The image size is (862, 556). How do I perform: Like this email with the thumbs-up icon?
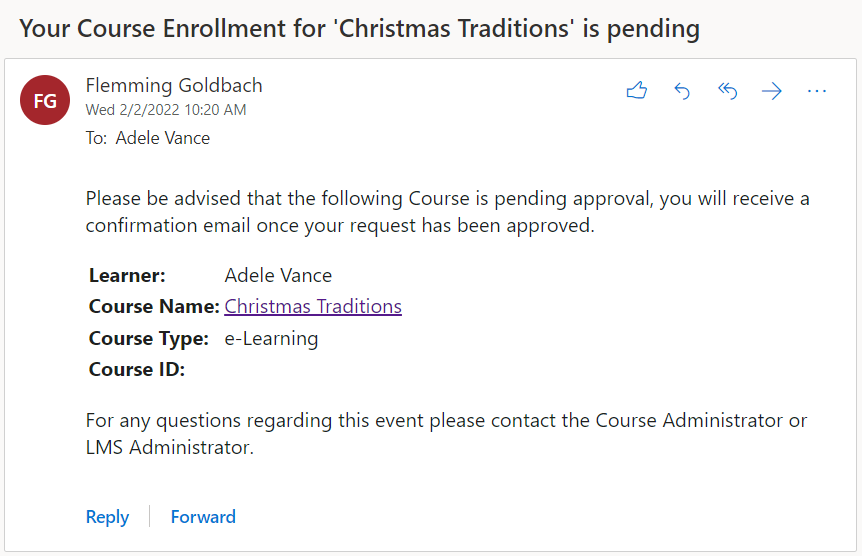(x=637, y=91)
